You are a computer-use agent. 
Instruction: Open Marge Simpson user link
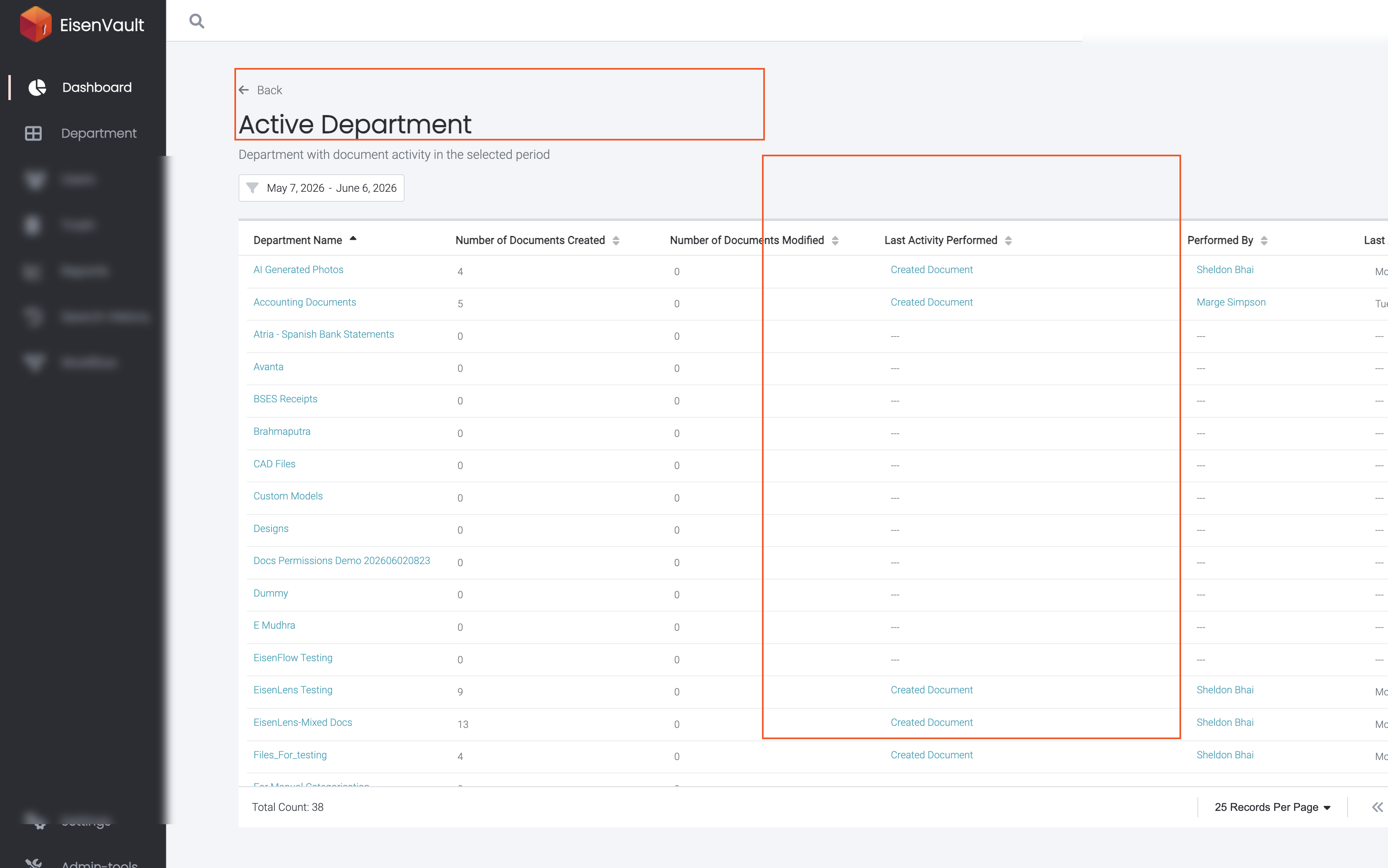[1231, 302]
